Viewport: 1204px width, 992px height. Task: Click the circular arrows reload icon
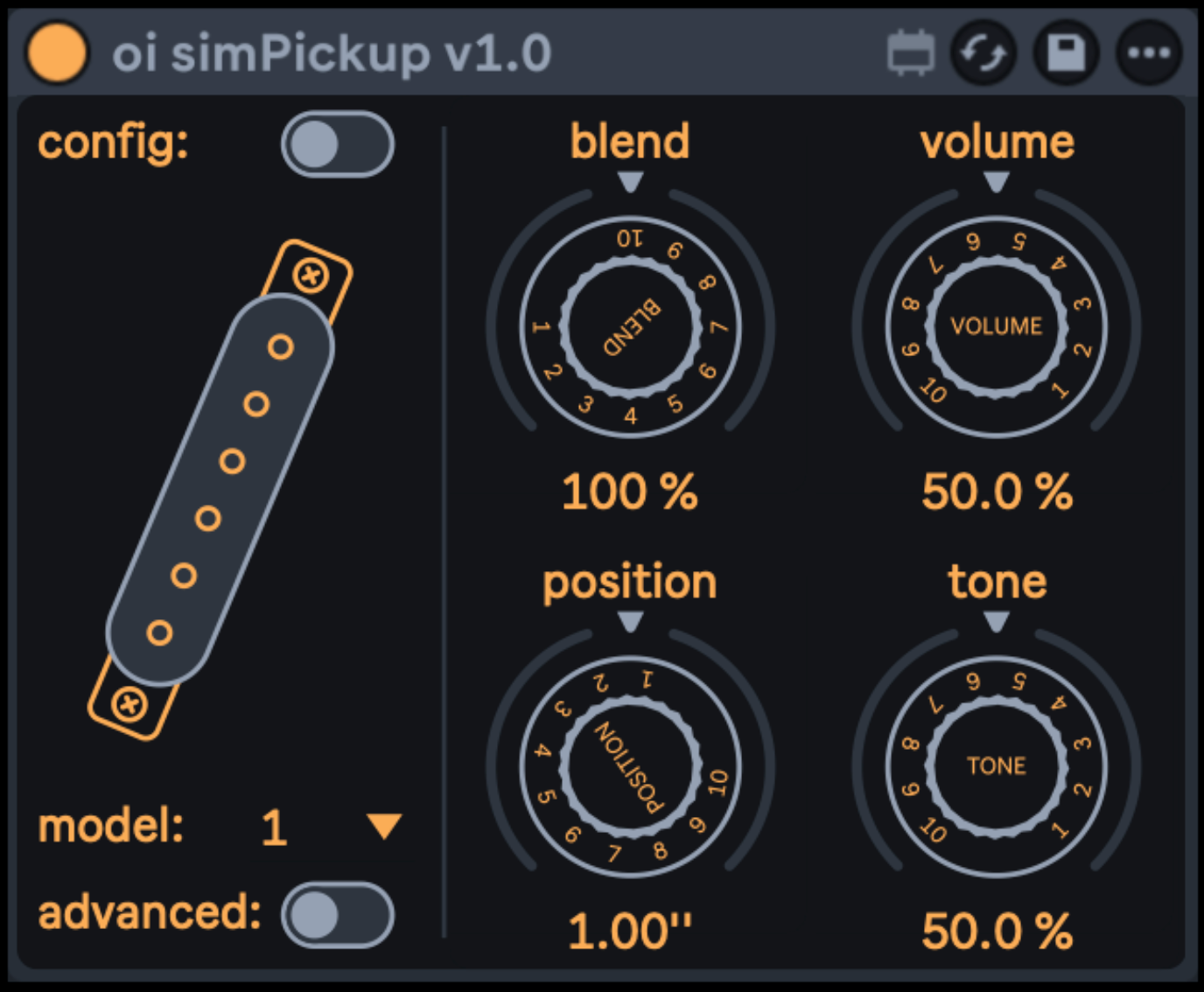[x=983, y=53]
